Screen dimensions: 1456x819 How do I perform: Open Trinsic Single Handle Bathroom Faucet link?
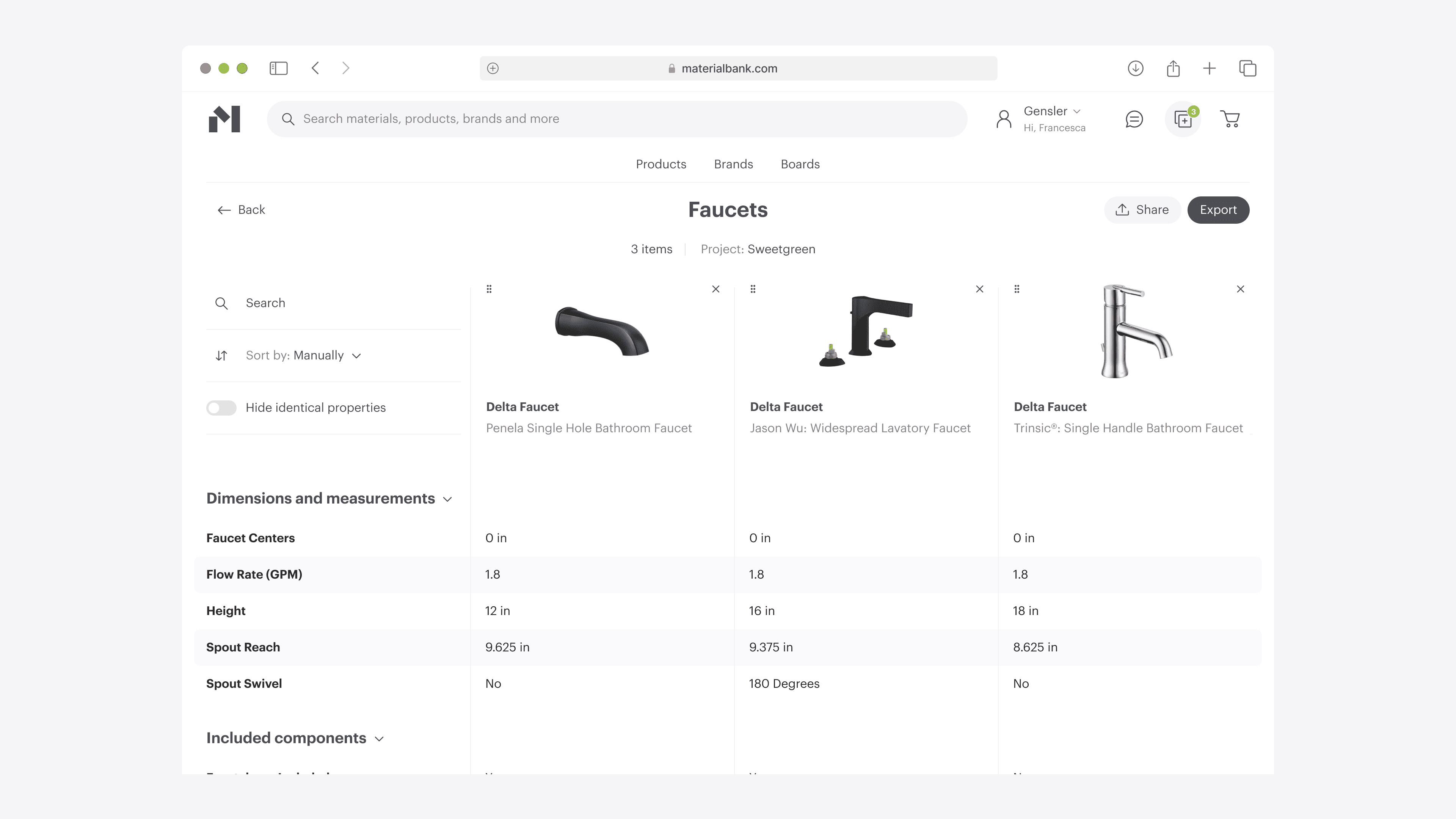pyautogui.click(x=1128, y=428)
